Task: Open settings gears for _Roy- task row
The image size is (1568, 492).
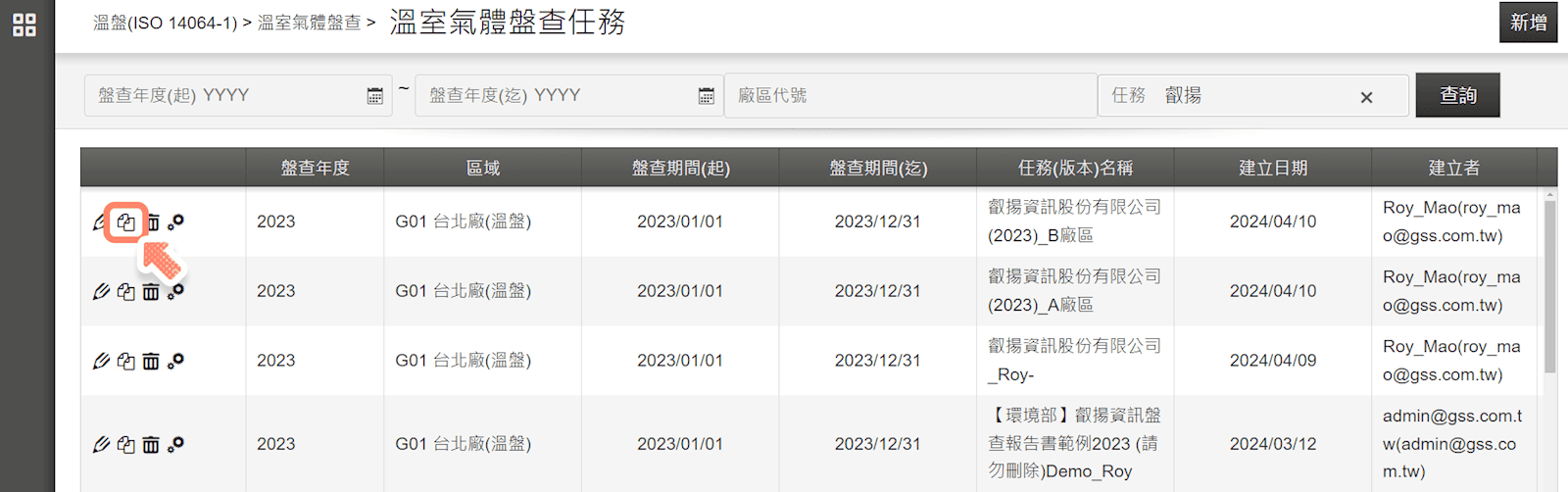Action: coord(175,362)
